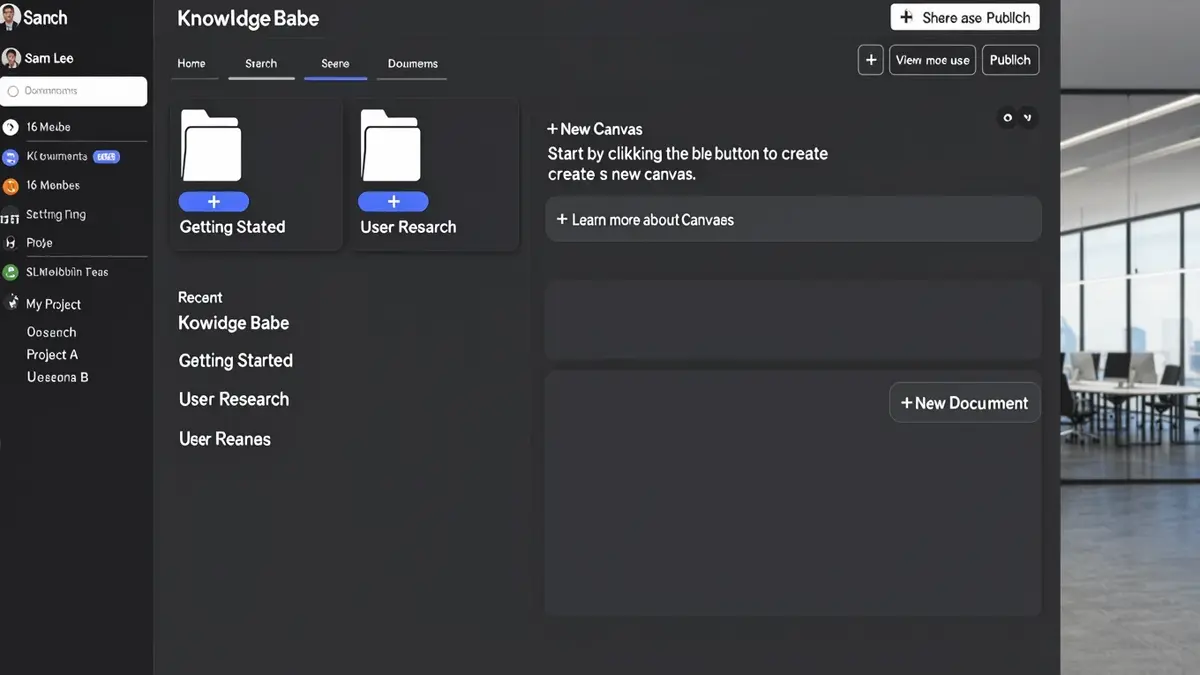The image size is (1200, 675).
Task: Click the "Share ase Publich" button
Action: [965, 17]
